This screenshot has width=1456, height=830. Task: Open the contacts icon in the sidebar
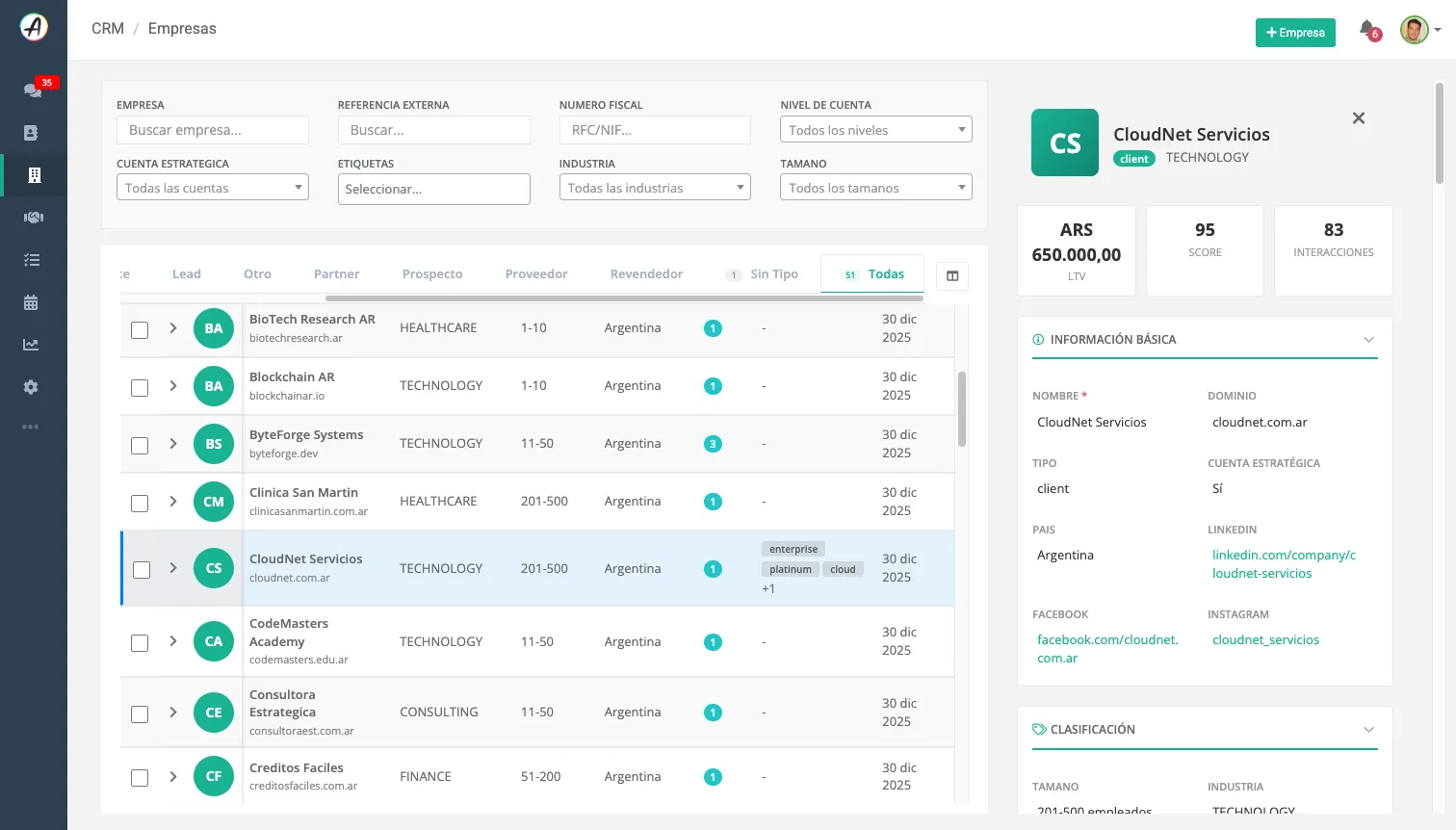(x=31, y=133)
